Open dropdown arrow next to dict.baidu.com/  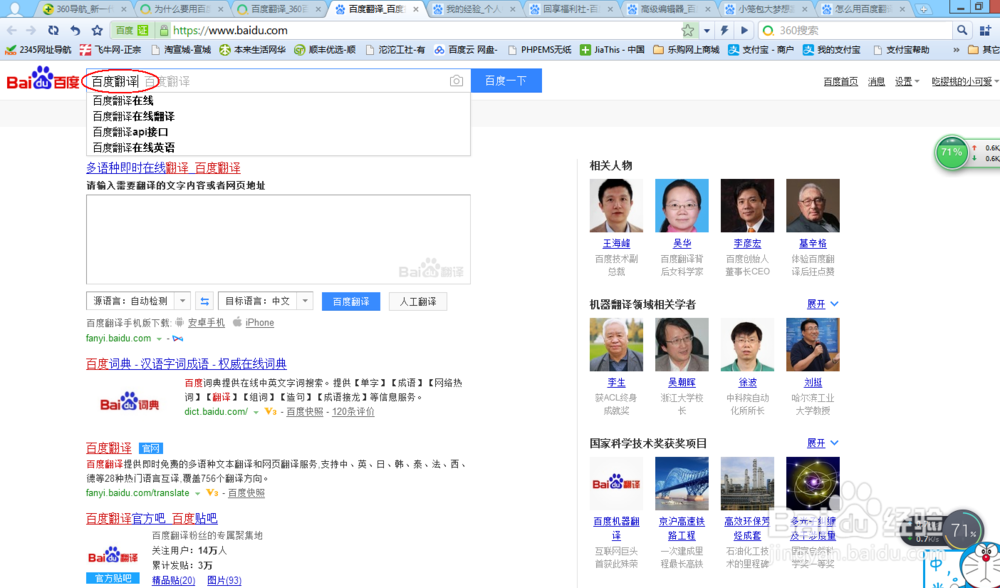click(256, 412)
